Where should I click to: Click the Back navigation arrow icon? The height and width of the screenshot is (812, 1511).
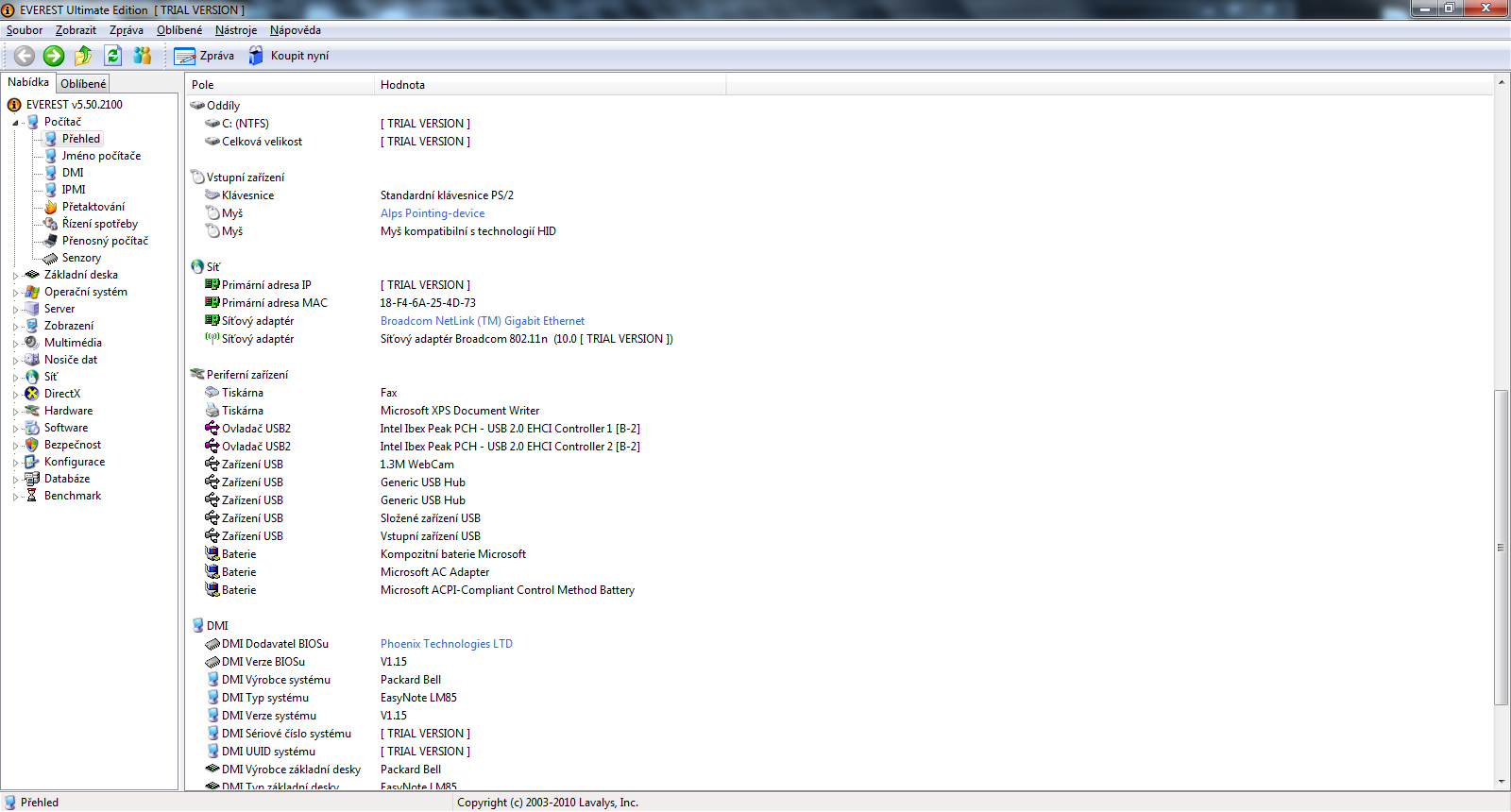25,56
